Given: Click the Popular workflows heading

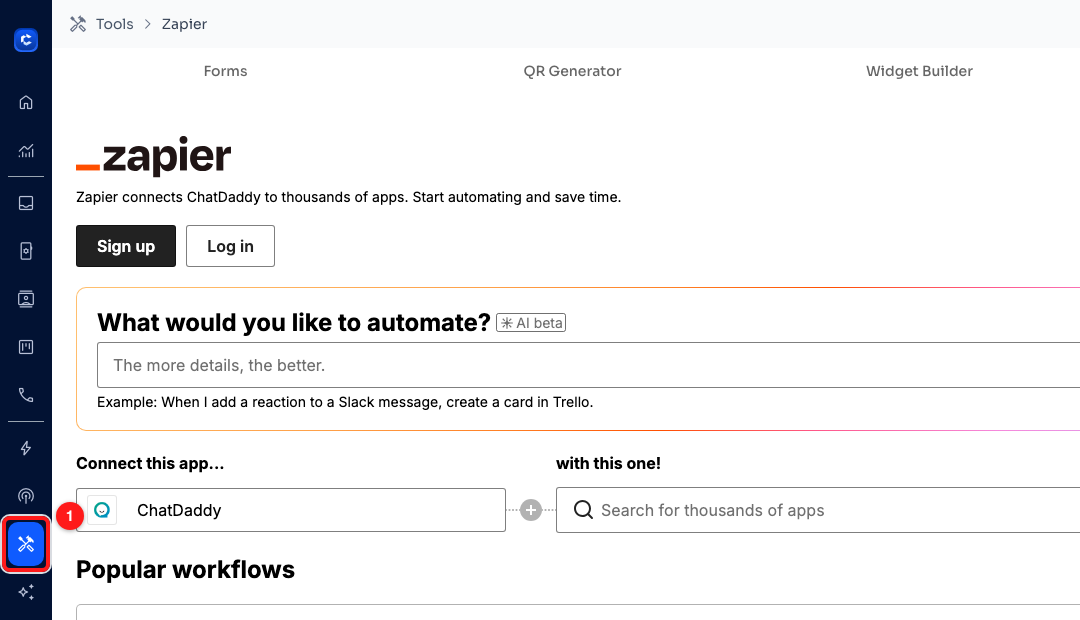Looking at the screenshot, I should [185, 570].
